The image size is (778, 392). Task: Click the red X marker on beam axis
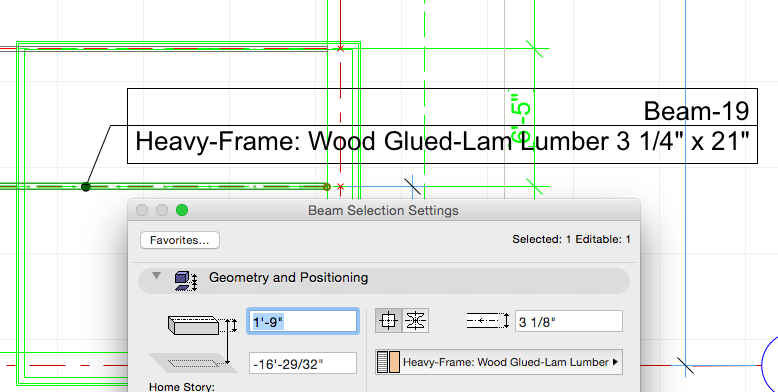pyautogui.click(x=340, y=187)
